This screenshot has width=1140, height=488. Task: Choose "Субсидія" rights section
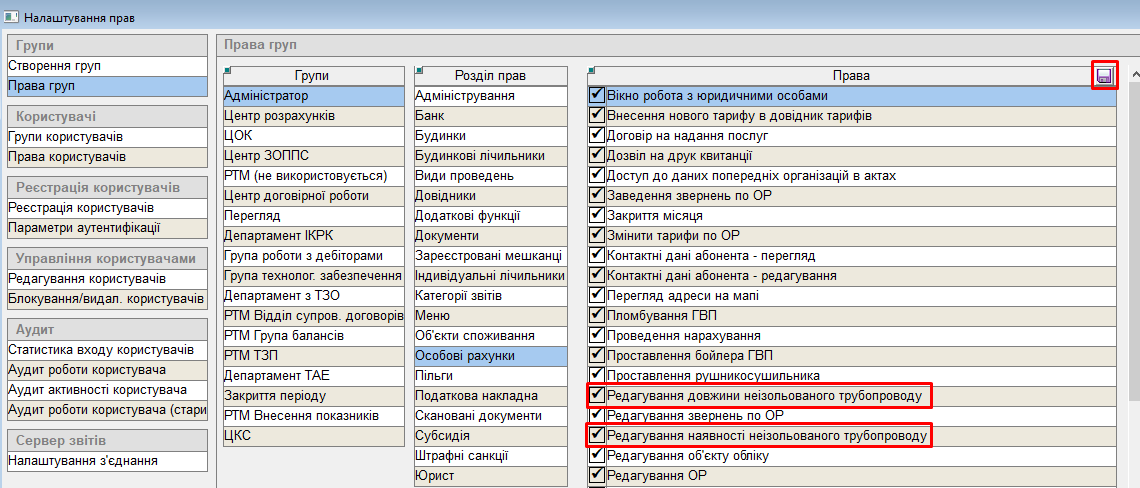click(442, 436)
